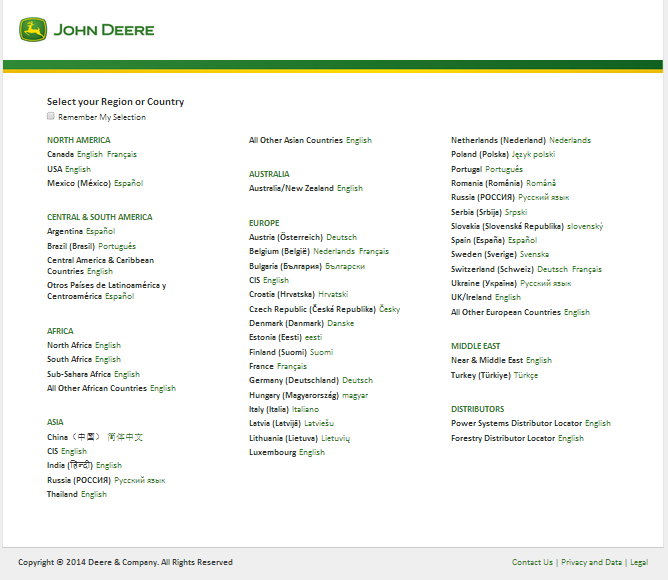Select South Africa English link
Viewport: 668px width, 580px height.
[108, 359]
